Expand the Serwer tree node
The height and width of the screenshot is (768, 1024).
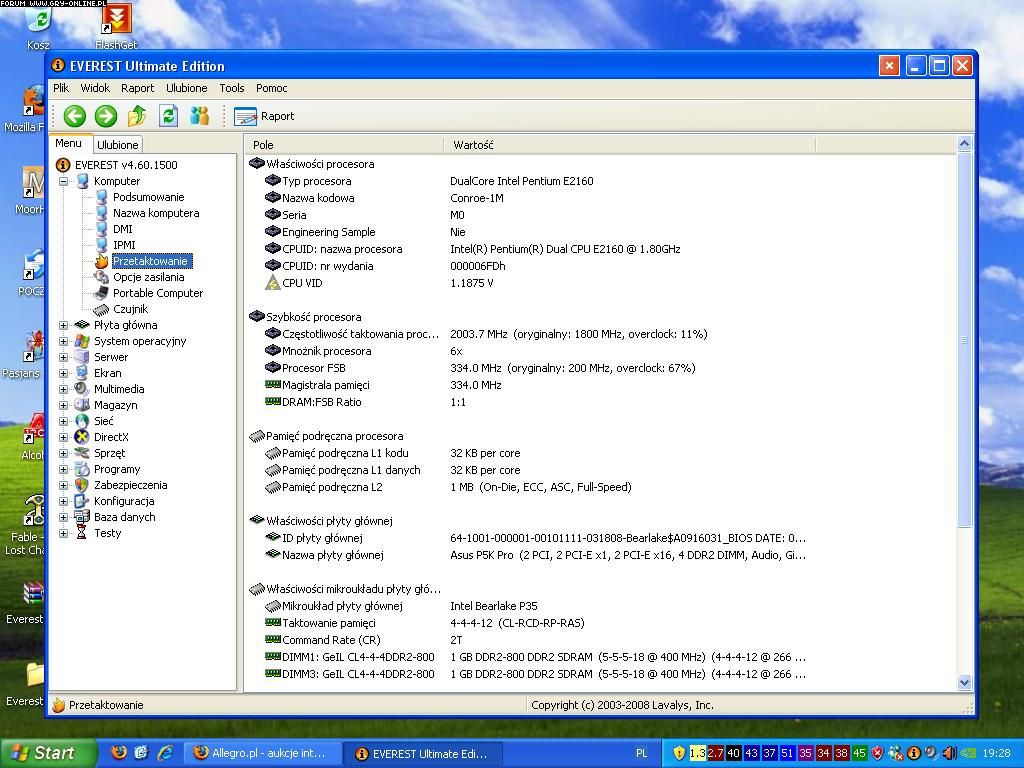[63, 357]
